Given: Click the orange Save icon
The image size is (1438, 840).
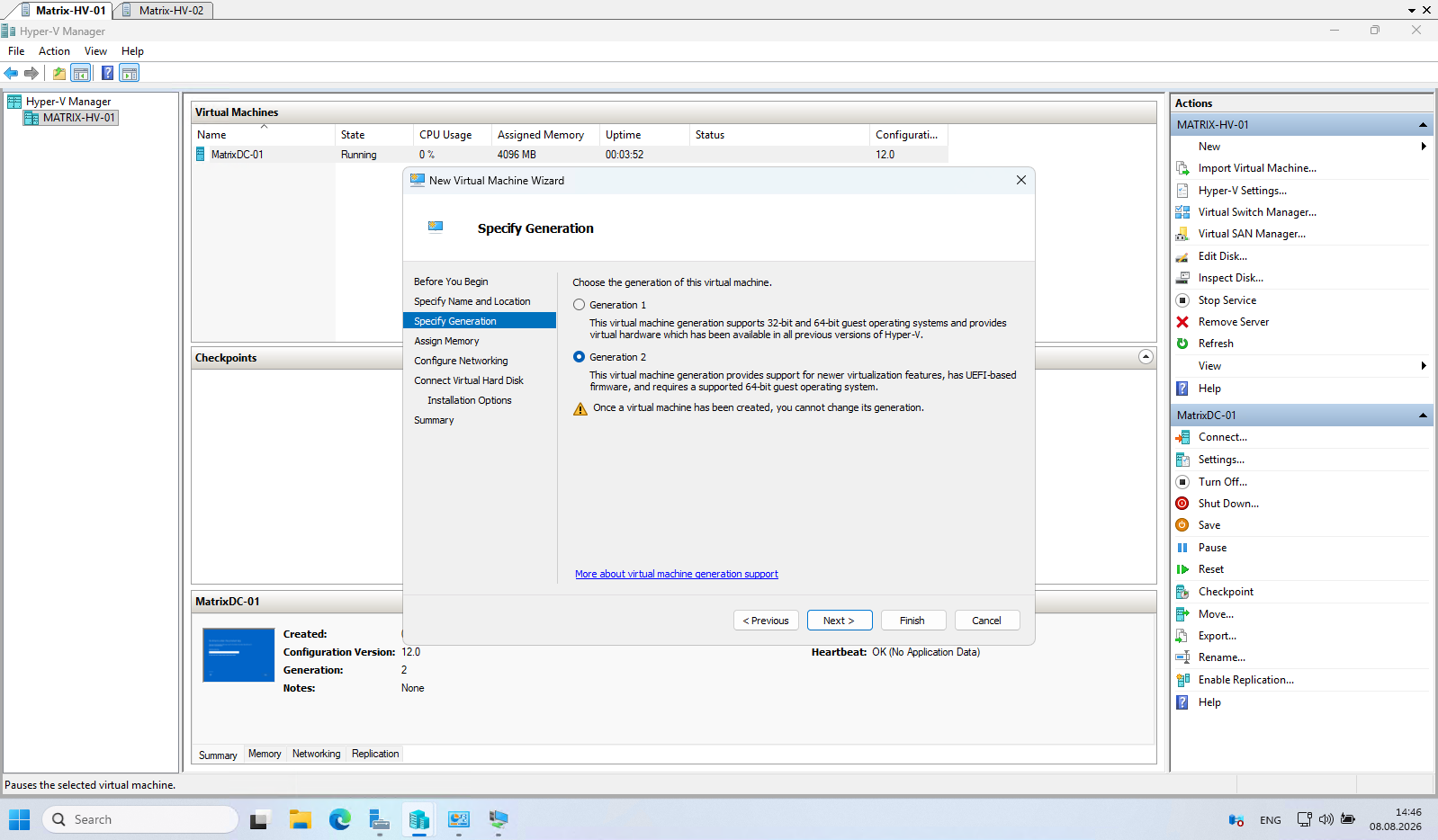Looking at the screenshot, I should pos(1182,525).
